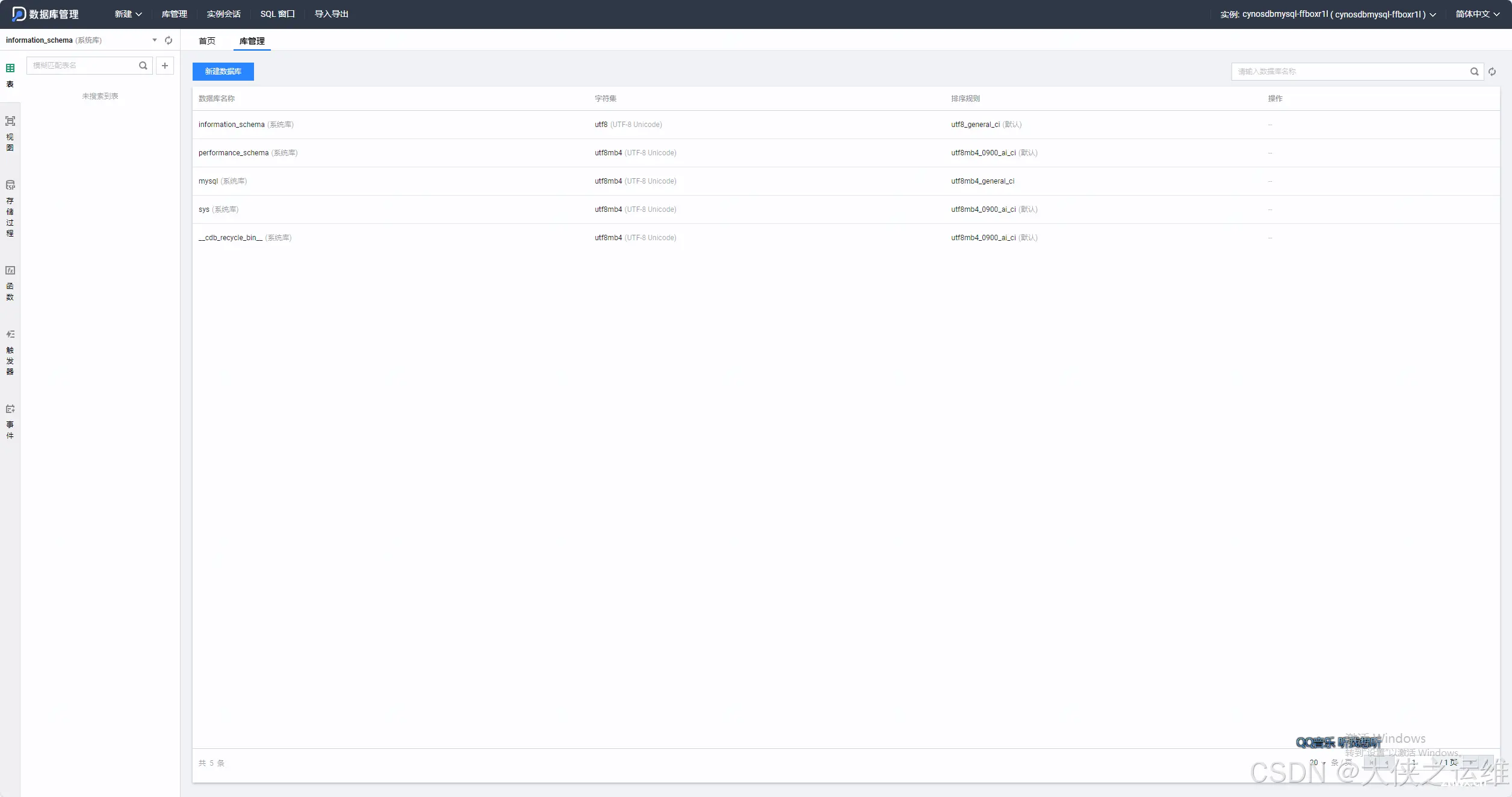Viewport: 1512px width, 797px height.
Task: Open the information_schema database selector dropdown
Action: pyautogui.click(x=81, y=40)
